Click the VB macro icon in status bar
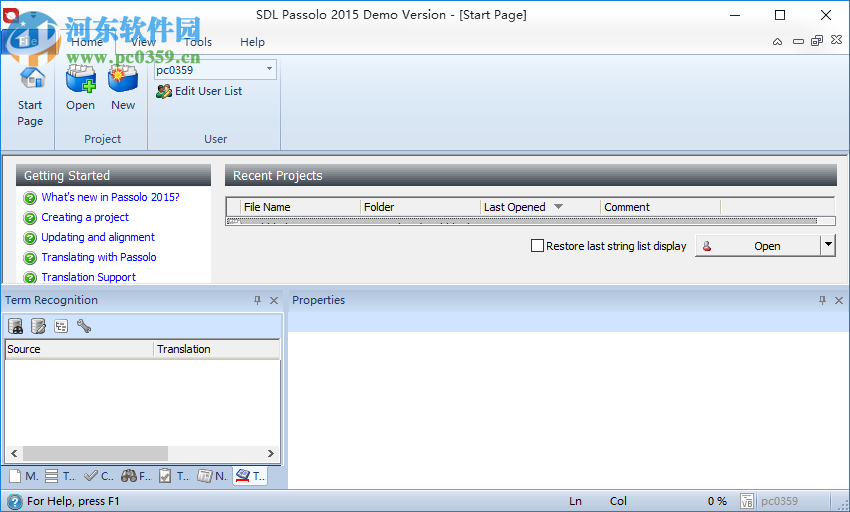This screenshot has height=512, width=850. point(746,501)
